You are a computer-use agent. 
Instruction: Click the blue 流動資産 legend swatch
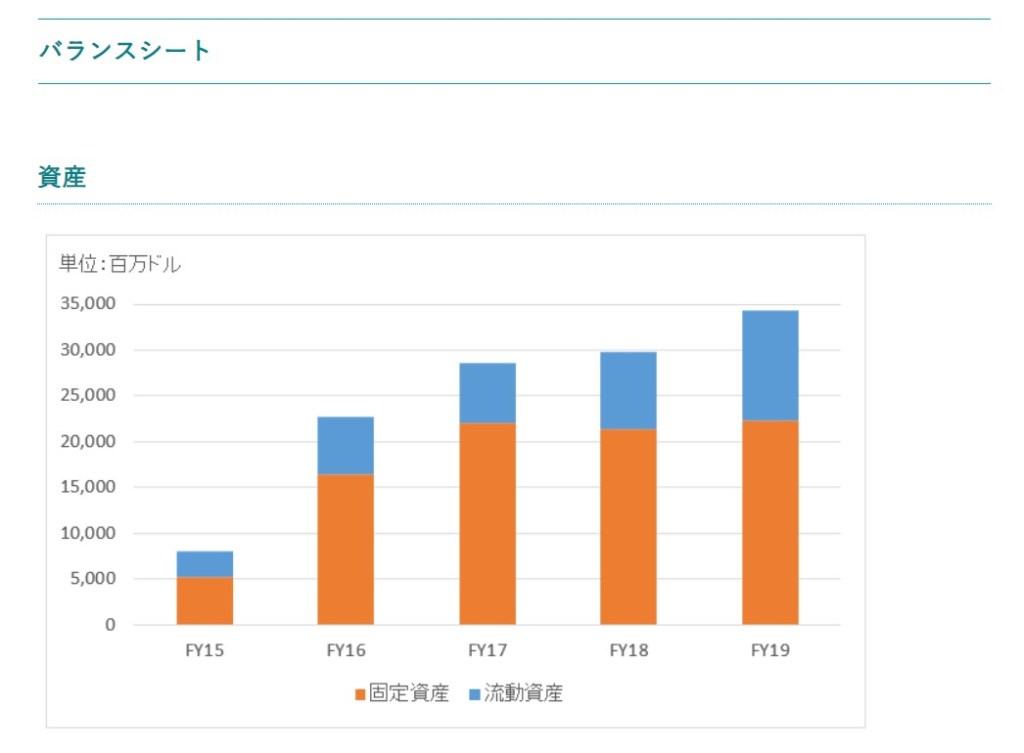coord(475,694)
